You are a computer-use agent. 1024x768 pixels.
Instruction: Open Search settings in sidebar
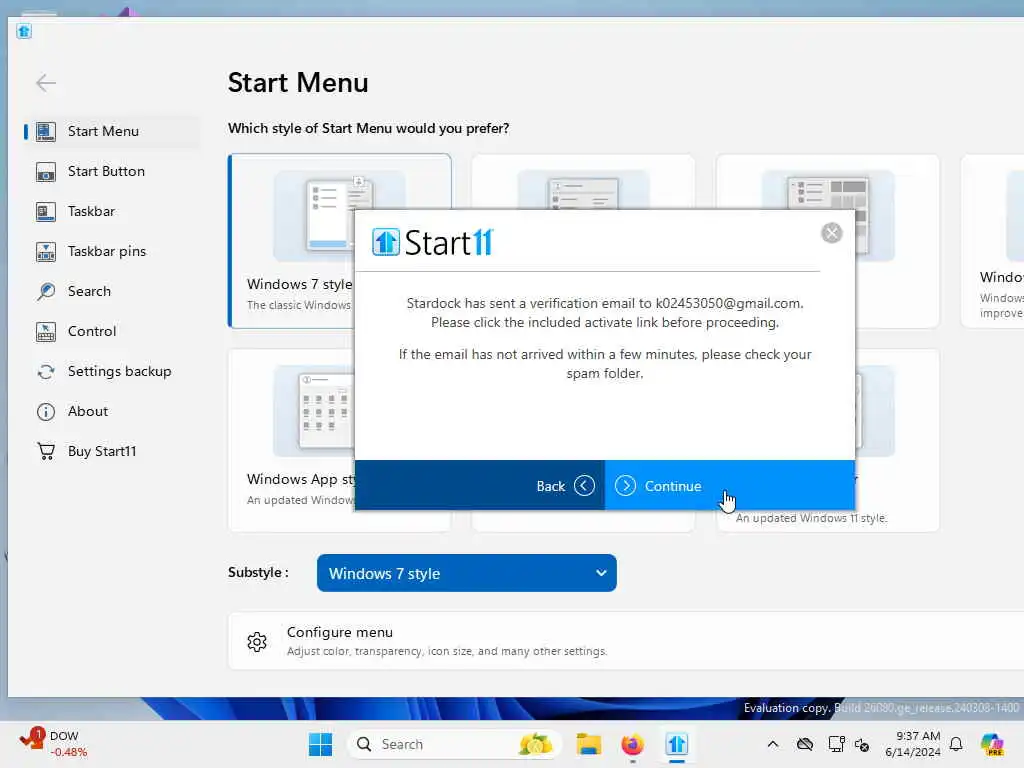(x=111, y=291)
